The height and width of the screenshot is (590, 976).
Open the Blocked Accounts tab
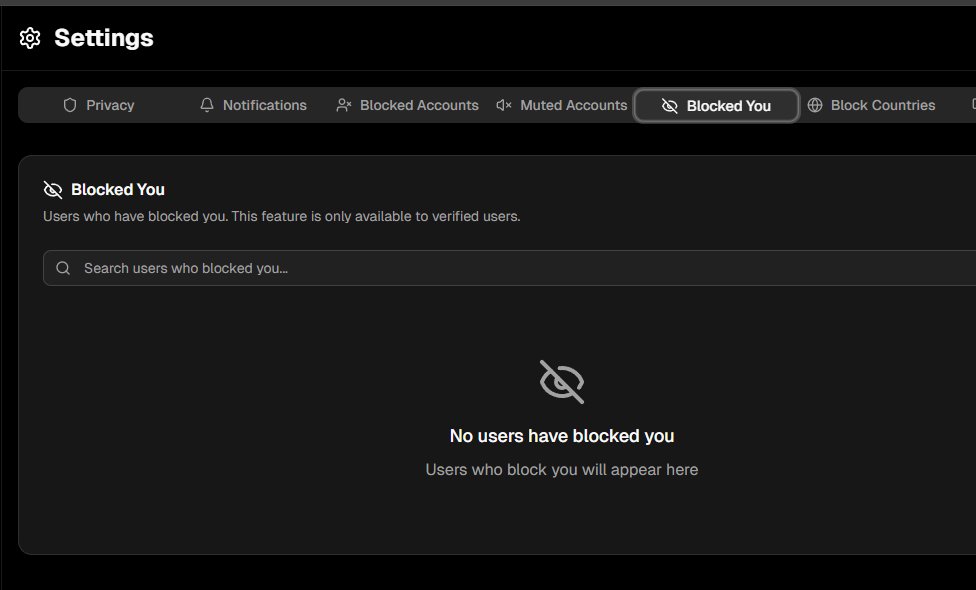coord(407,105)
